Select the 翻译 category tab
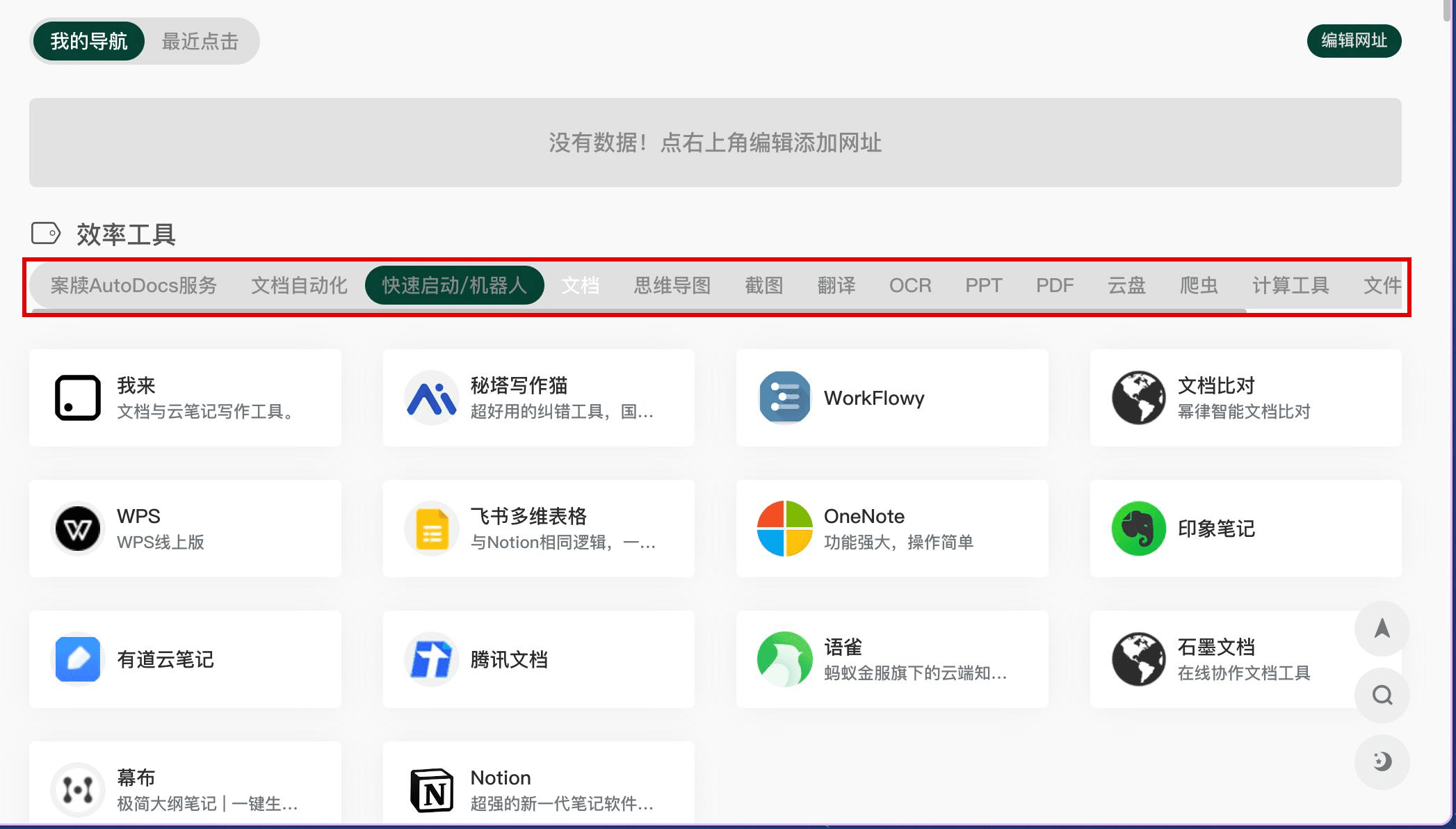The image size is (1456, 829). [836, 285]
